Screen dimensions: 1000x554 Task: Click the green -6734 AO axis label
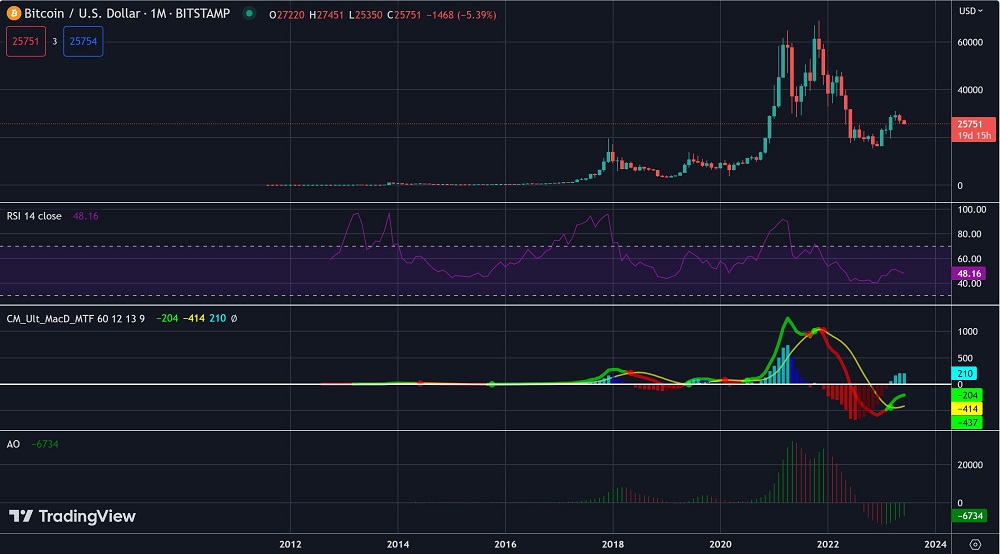point(969,516)
